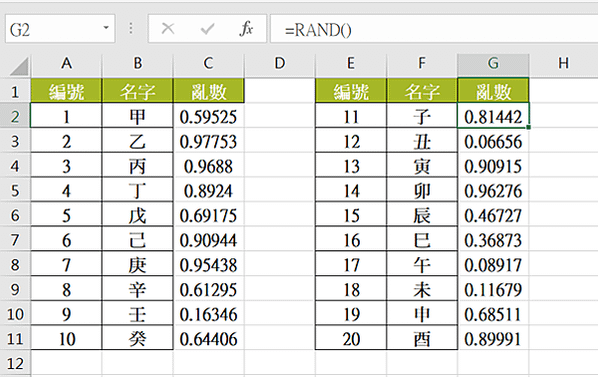The image size is (598, 377).
Task: Click the 名字 header in cell F1
Action: click(422, 91)
